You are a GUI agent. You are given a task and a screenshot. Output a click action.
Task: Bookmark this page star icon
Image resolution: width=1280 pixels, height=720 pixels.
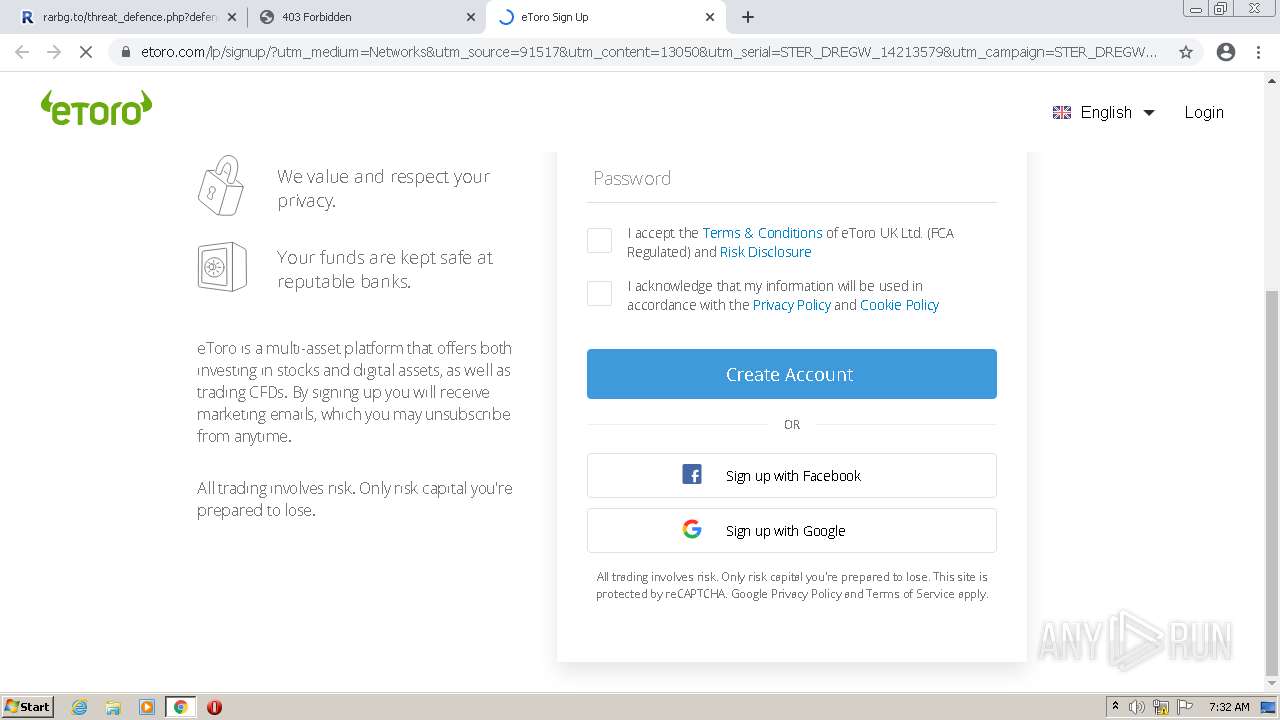pyautogui.click(x=1186, y=52)
